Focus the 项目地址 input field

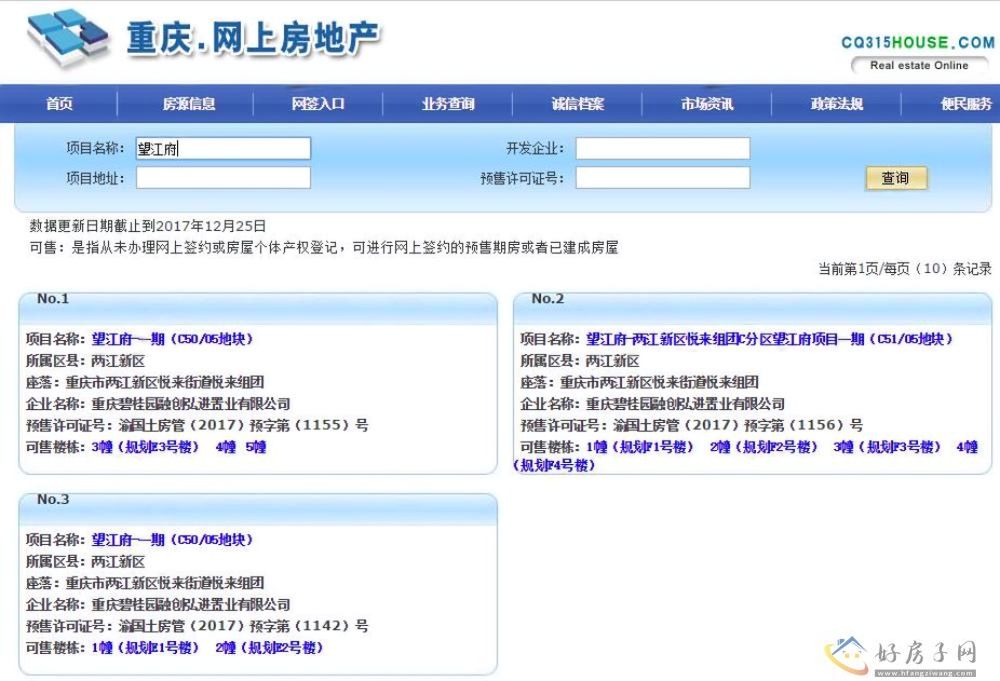[223, 178]
